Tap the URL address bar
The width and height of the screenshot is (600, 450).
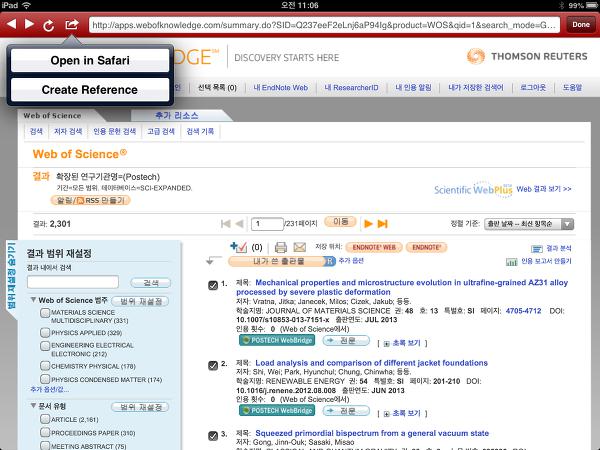coord(324,25)
